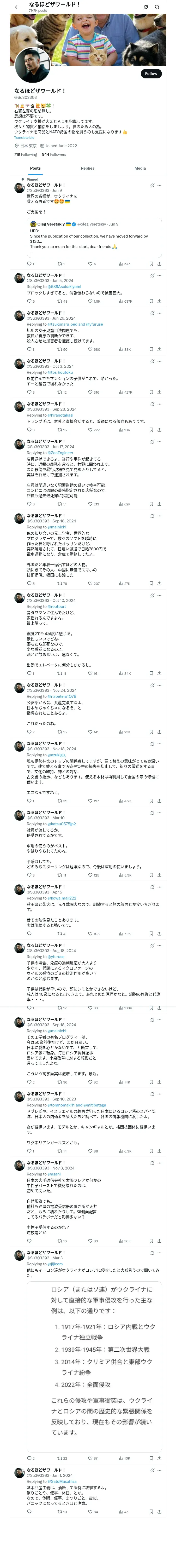This screenshot has height=1568, width=176.
Task: Click the share icon on the pinned Jun 9 post
Action: point(159,264)
